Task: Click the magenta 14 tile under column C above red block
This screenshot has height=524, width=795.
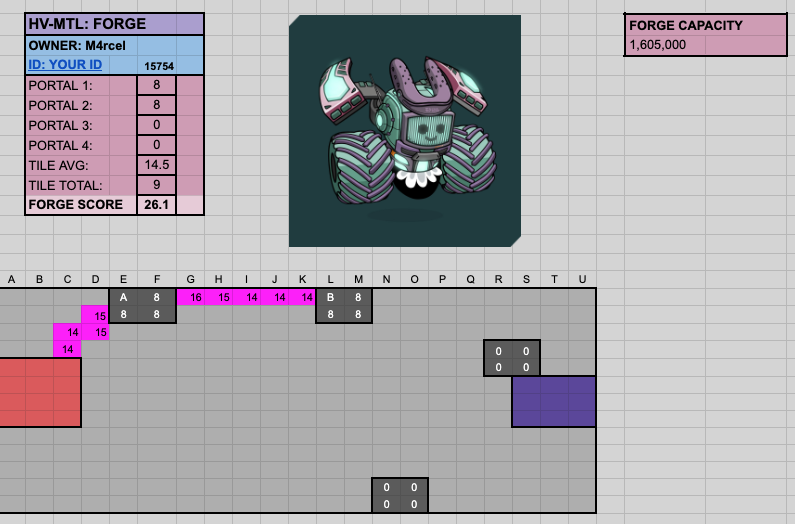Action: 67,349
